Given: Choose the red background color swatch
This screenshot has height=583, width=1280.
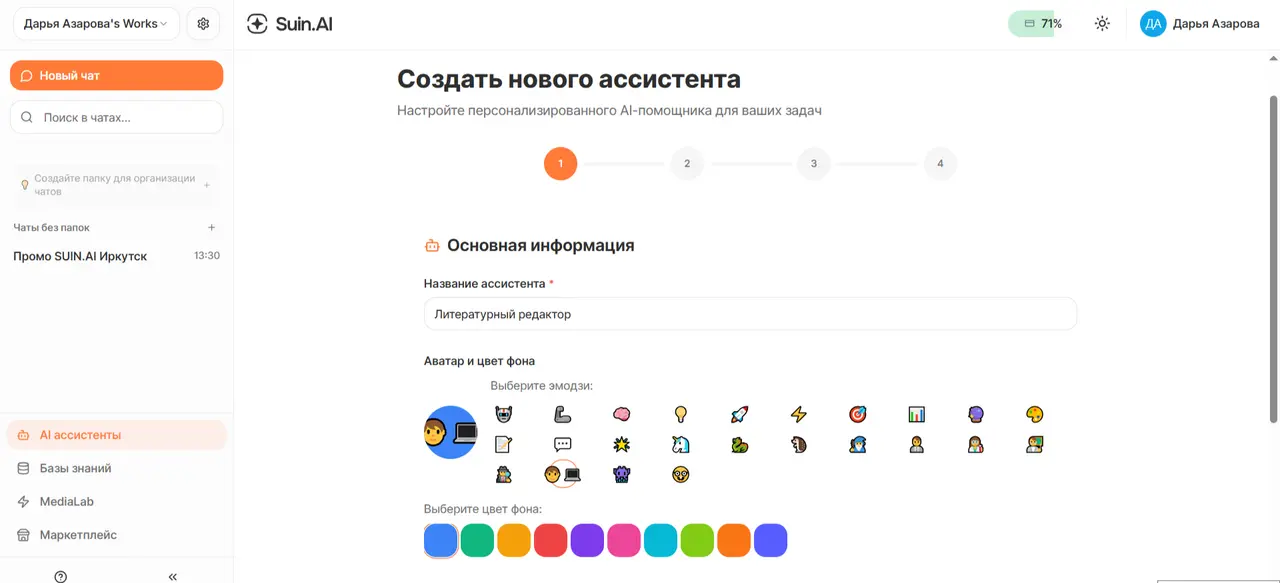Looking at the screenshot, I should [551, 540].
